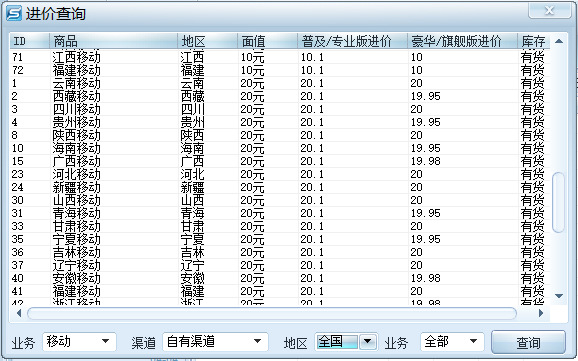Viewport: 578px width, 361px height.
Task: Select the 山西移动 row
Action: (280, 200)
